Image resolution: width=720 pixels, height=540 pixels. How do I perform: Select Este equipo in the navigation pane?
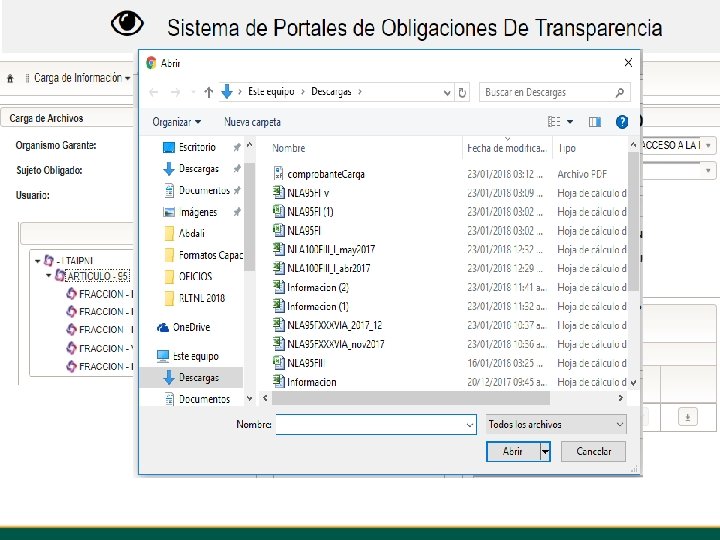196,356
